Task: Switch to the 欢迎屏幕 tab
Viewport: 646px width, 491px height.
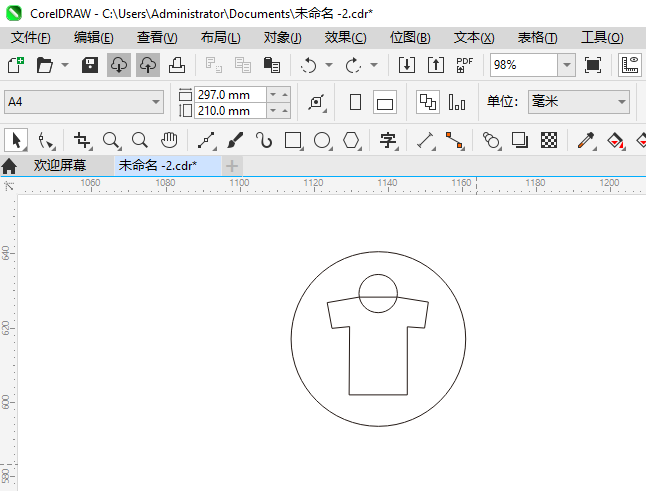Action: point(59,165)
